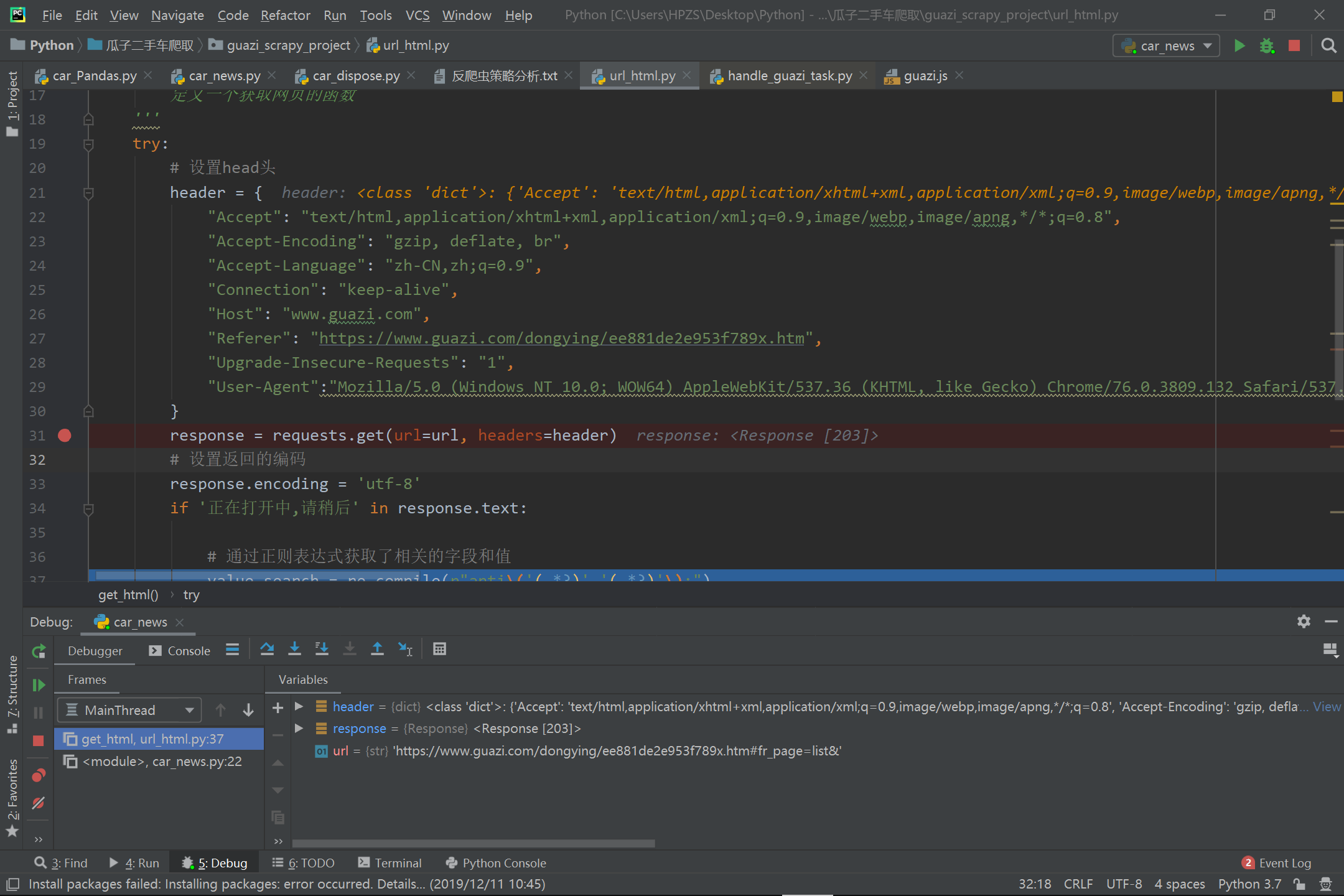The width and height of the screenshot is (1344, 896).
Task: Click the green Run button in toolbar
Action: click(1239, 45)
